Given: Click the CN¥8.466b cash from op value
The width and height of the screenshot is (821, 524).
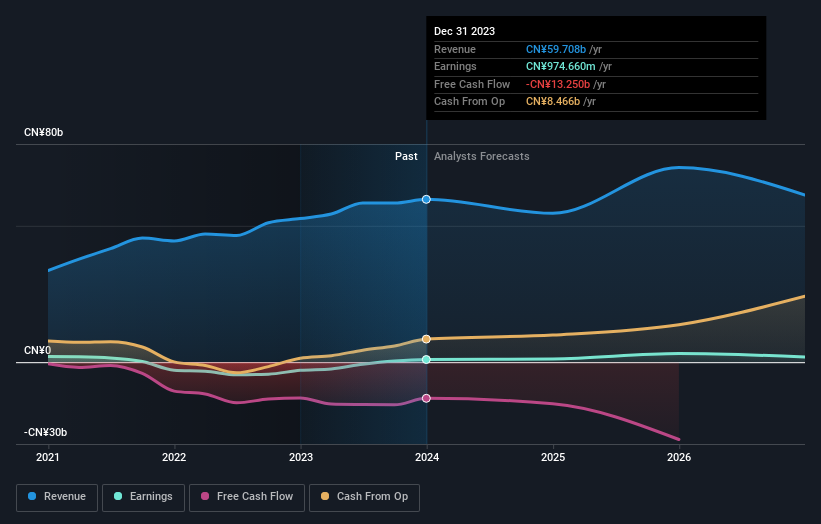Looking at the screenshot, I should [553, 102].
